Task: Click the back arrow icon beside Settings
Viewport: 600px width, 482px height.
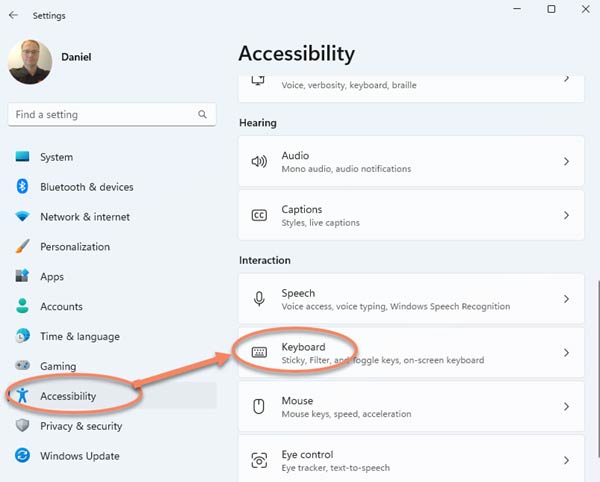Action: [x=13, y=15]
